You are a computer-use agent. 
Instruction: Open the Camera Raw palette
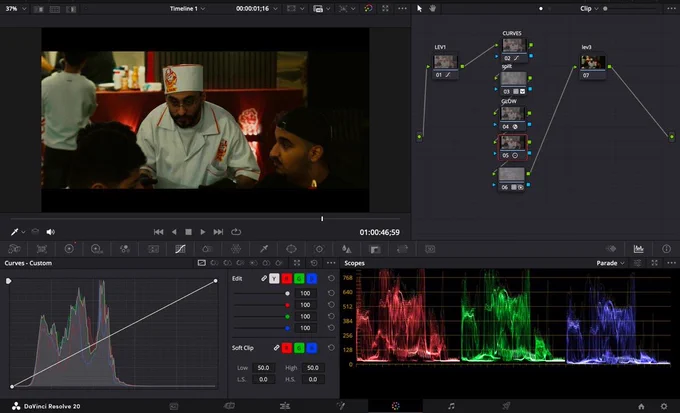click(x=14, y=249)
